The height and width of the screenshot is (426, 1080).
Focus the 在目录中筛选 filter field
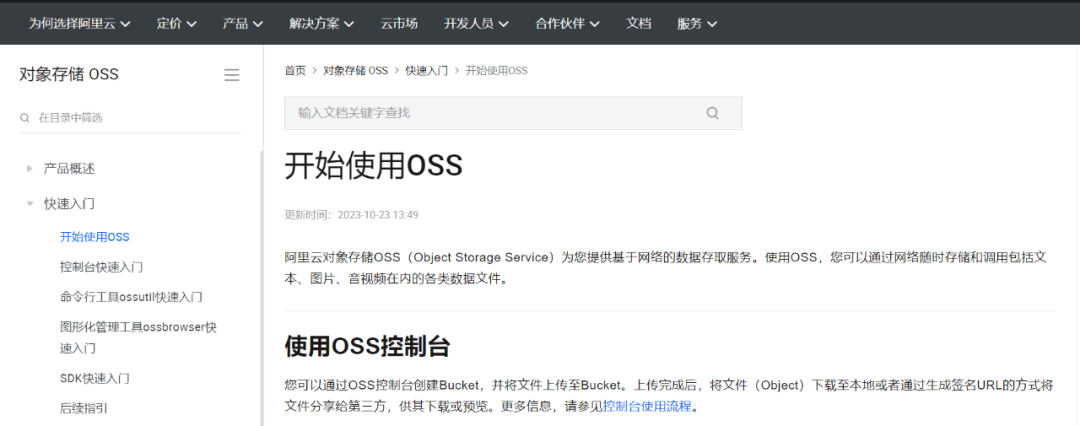pyautogui.click(x=130, y=118)
